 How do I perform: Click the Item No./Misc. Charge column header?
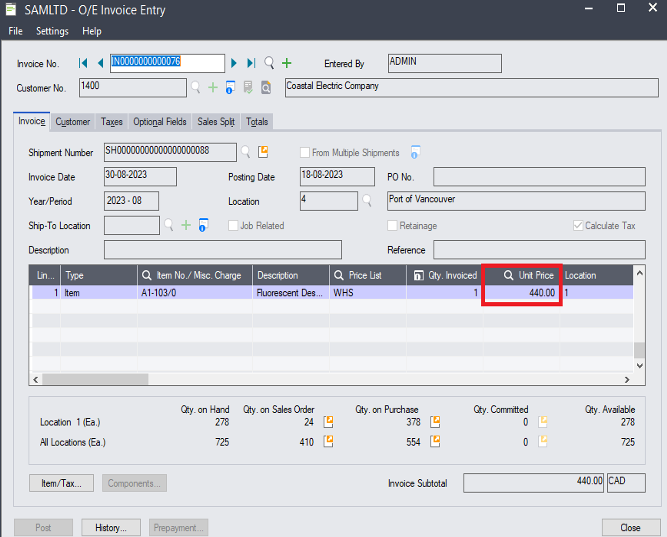[x=195, y=275]
